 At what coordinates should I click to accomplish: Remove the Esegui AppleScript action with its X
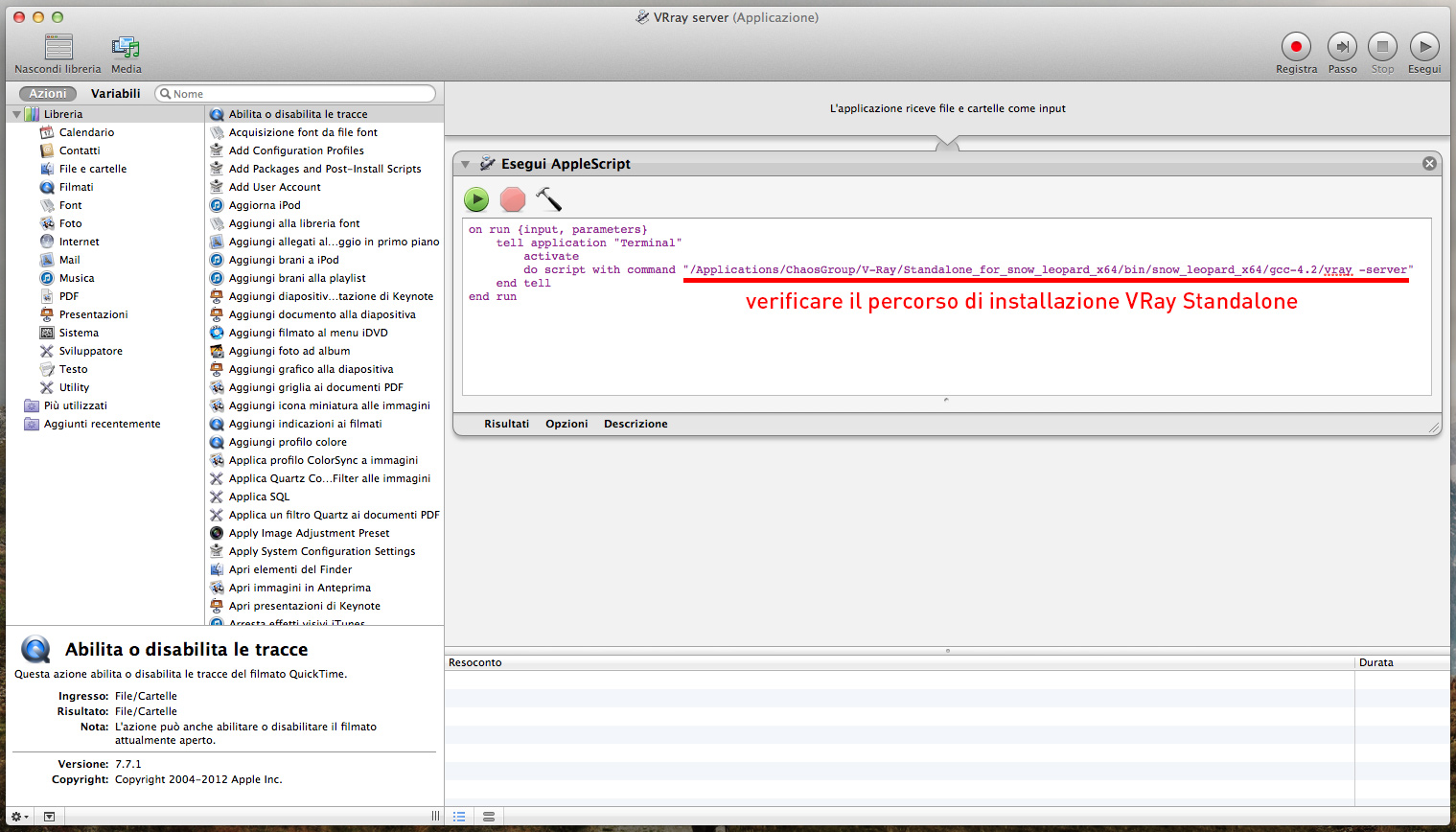[1429, 164]
